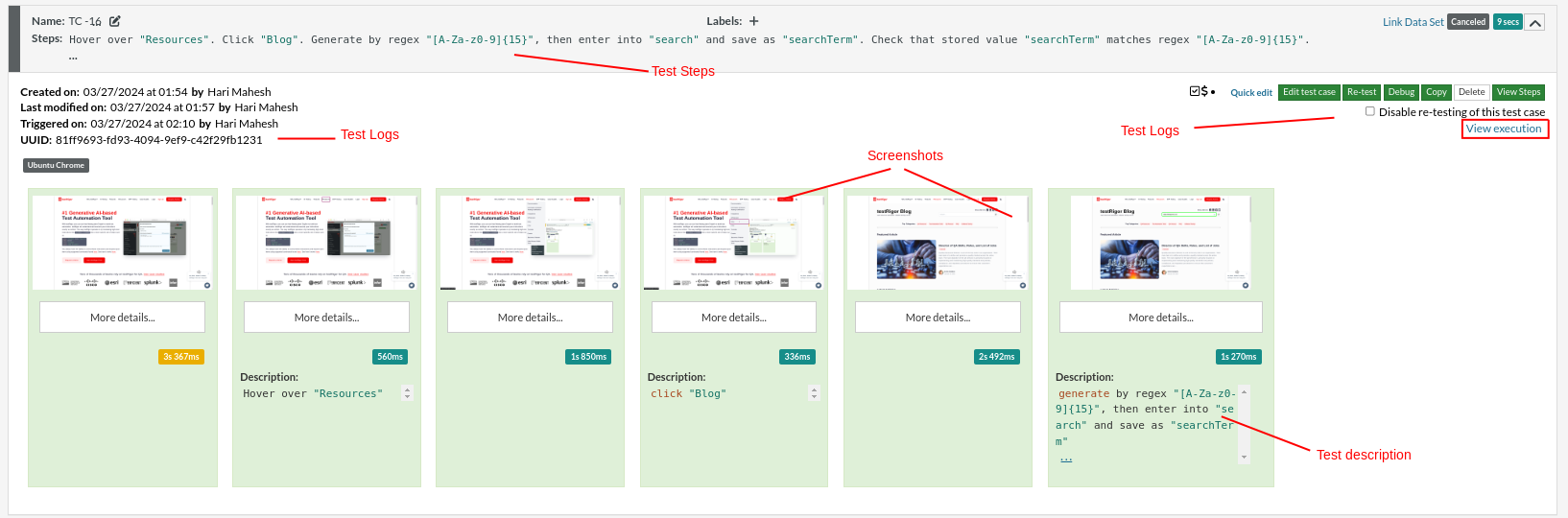Click the Delete button
The width and height of the screenshot is (1568, 518).
[x=1471, y=92]
